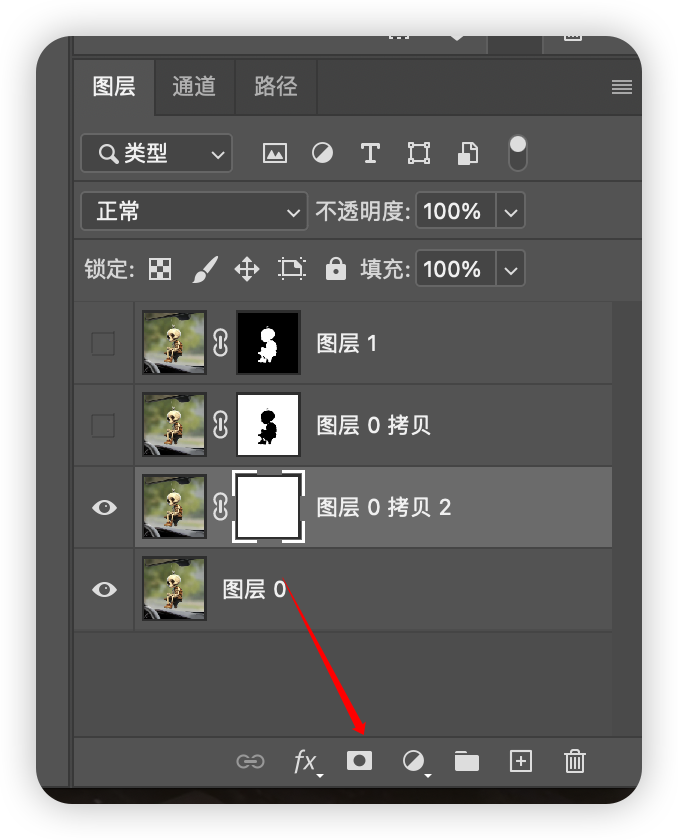Lock position move icon
The image size is (678, 840).
247,269
